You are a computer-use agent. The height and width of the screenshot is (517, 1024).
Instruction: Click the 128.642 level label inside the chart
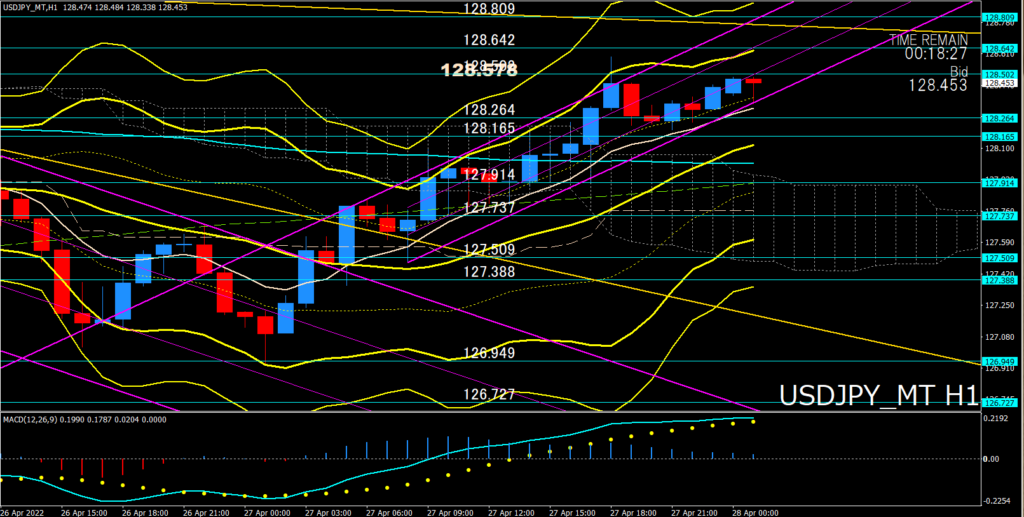coord(489,40)
